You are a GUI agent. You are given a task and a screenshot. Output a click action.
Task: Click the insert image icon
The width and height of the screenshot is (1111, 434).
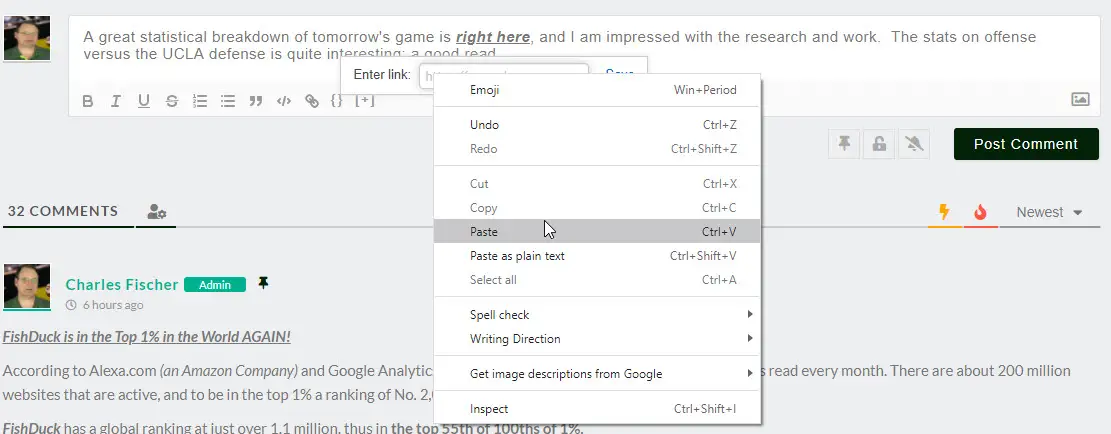(x=1080, y=99)
